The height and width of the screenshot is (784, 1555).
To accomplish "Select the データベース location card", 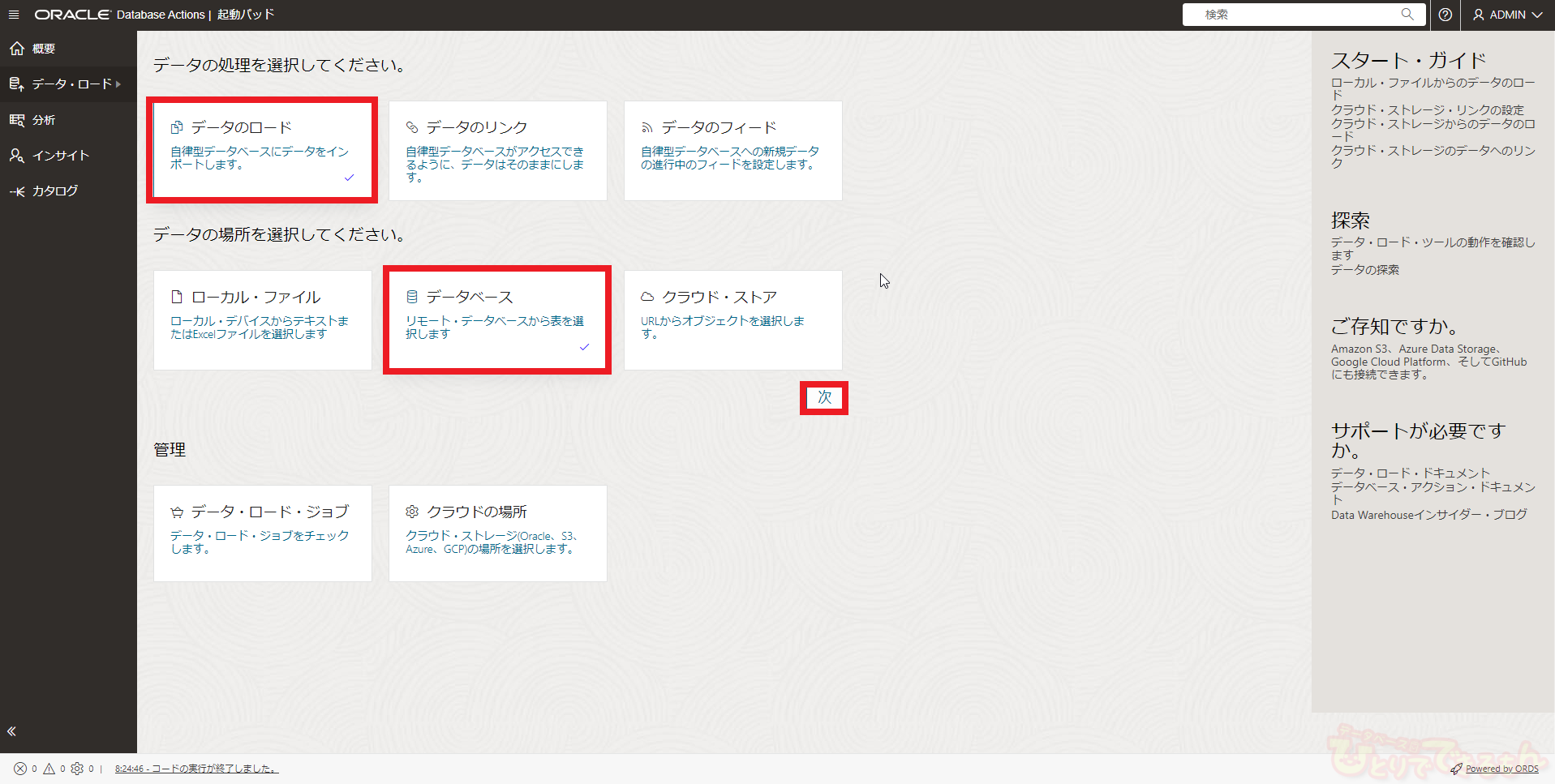I will coord(497,319).
